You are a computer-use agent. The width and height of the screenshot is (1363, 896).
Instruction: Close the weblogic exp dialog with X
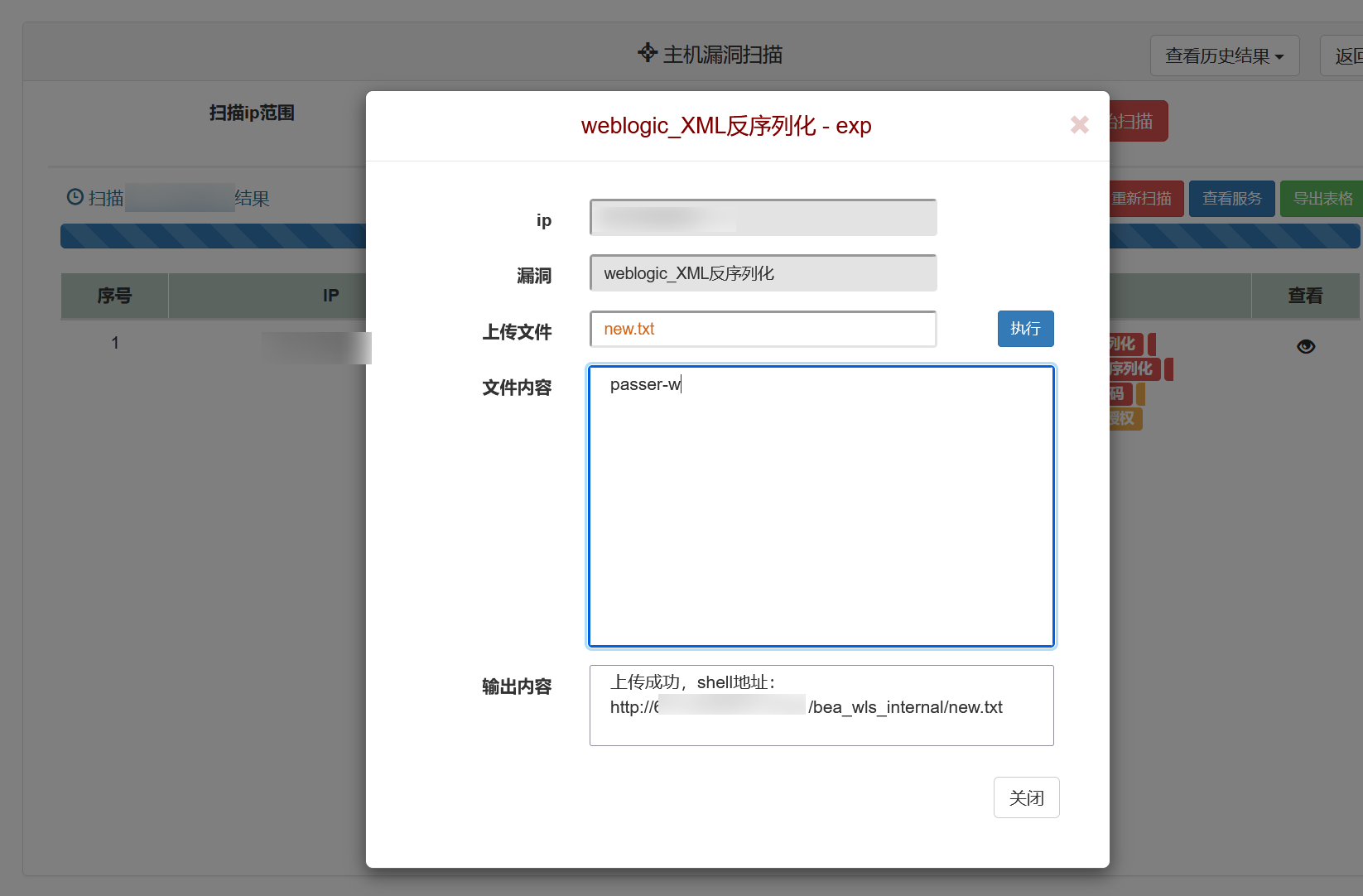pos(1079,125)
